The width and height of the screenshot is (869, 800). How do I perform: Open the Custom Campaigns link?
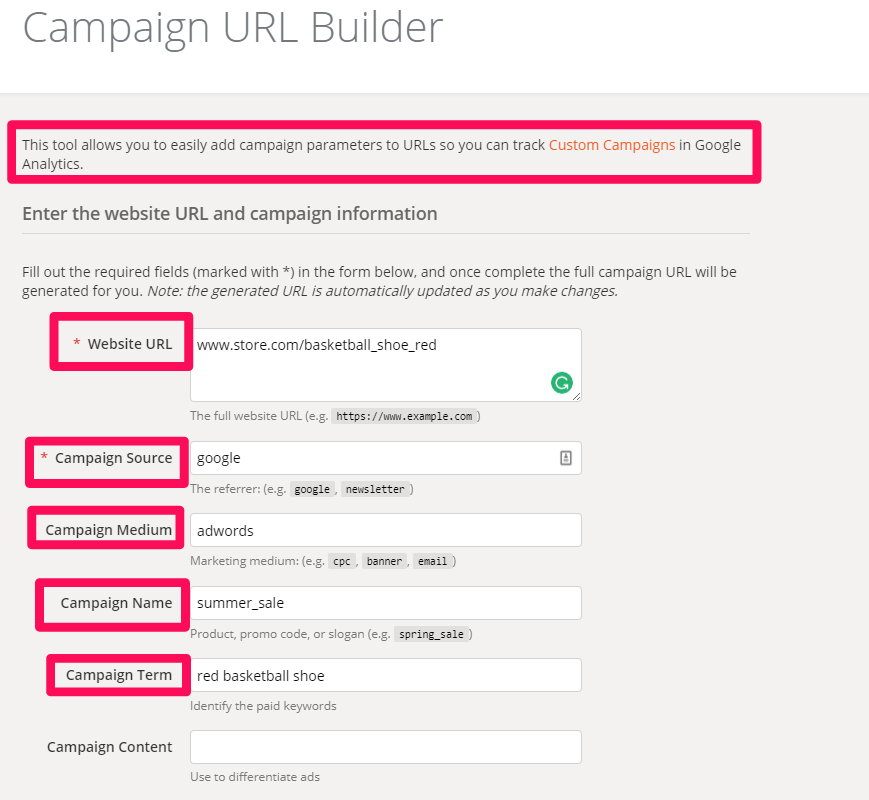(x=612, y=145)
